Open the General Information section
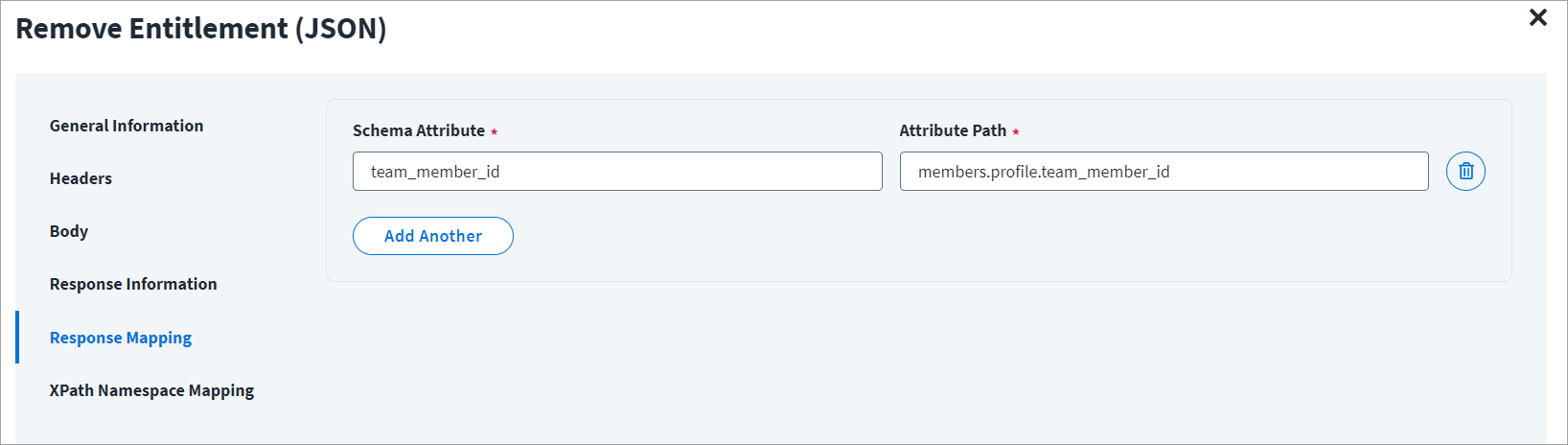 tap(127, 126)
